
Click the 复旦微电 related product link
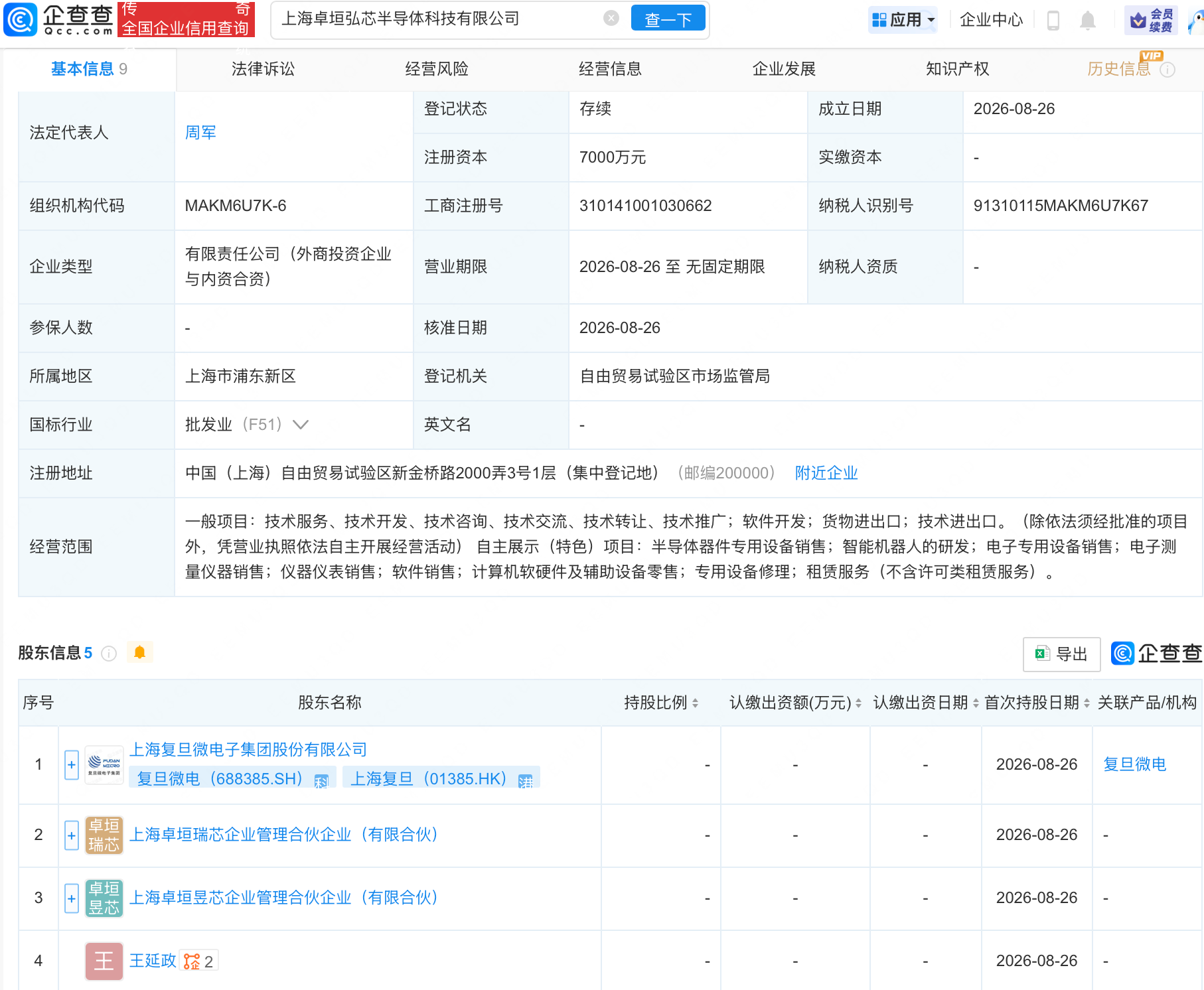1135,764
